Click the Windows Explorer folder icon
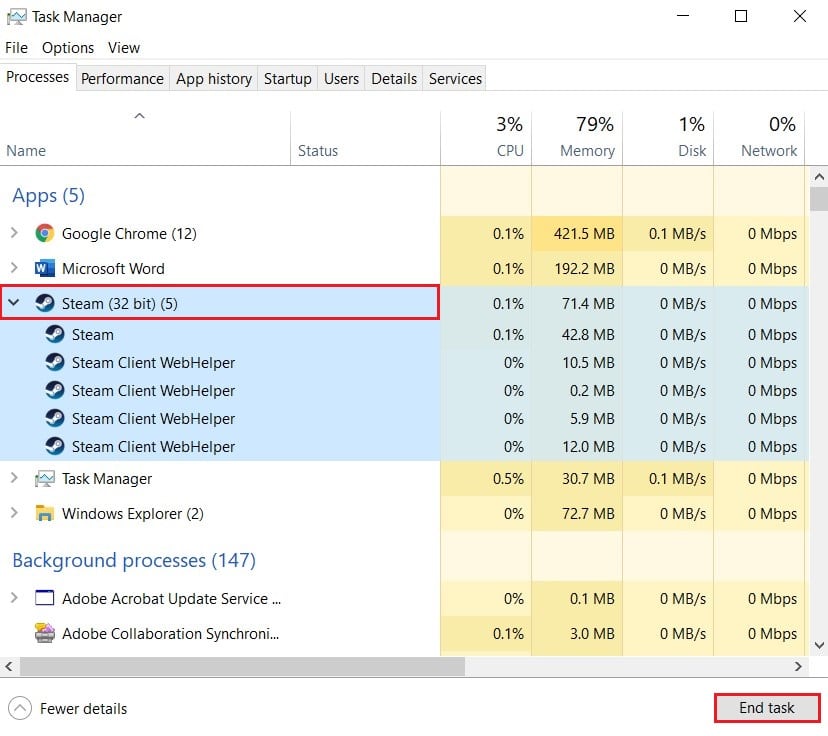This screenshot has width=828, height=736. (x=44, y=514)
